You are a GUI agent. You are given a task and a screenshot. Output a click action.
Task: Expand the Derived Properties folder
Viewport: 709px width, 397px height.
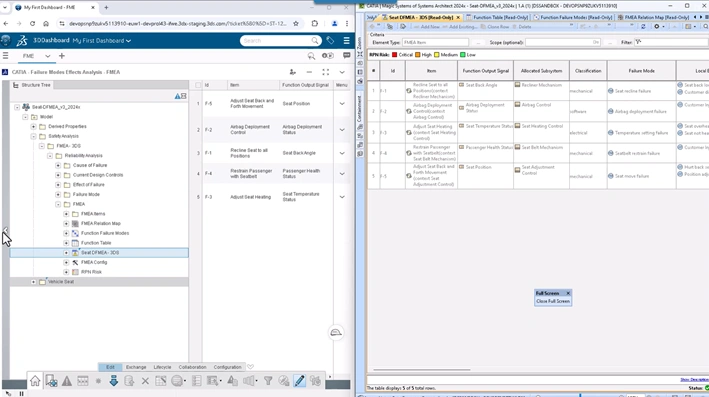pyautogui.click(x=33, y=127)
